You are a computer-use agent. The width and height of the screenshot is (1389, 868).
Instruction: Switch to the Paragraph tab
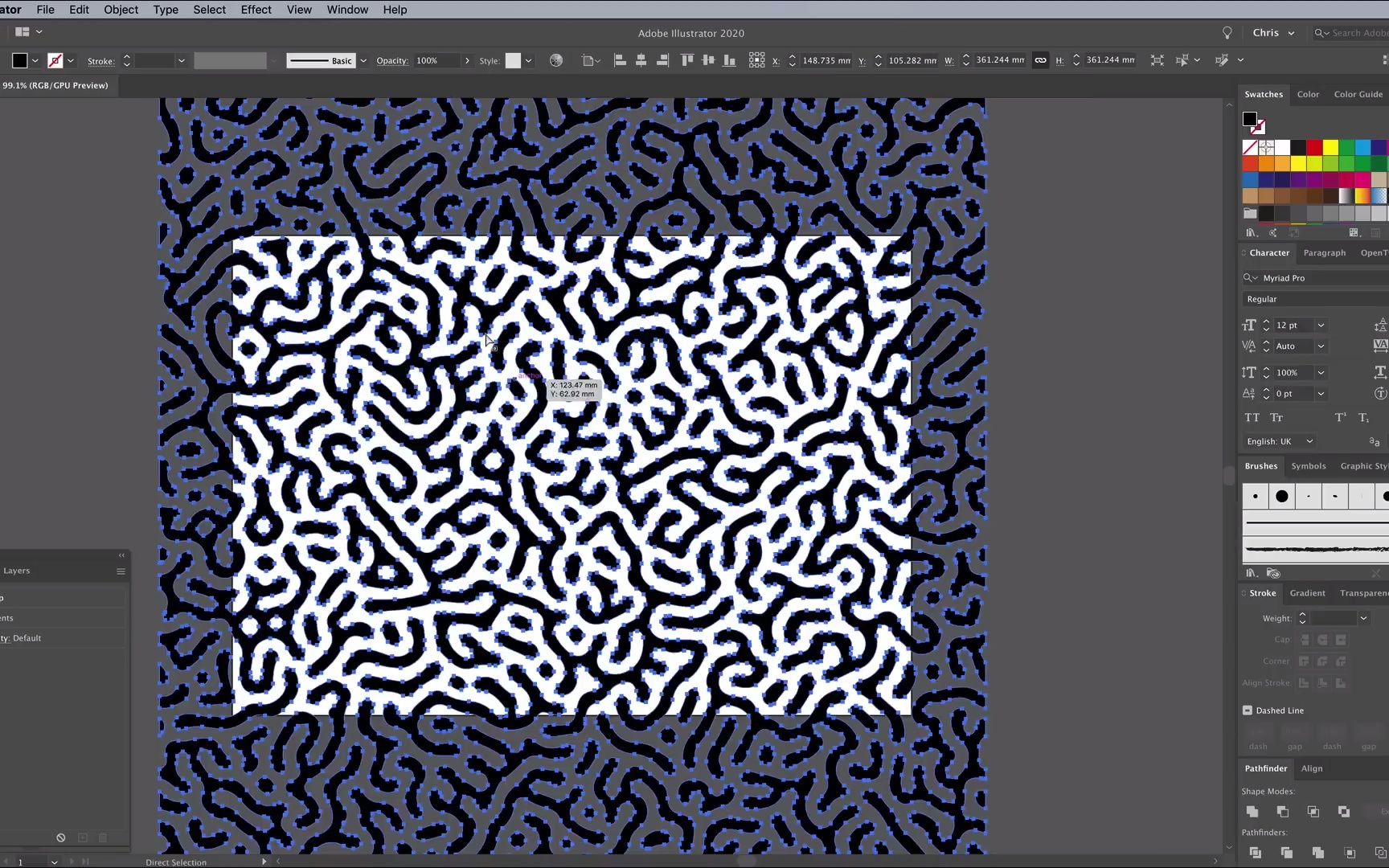[1325, 252]
